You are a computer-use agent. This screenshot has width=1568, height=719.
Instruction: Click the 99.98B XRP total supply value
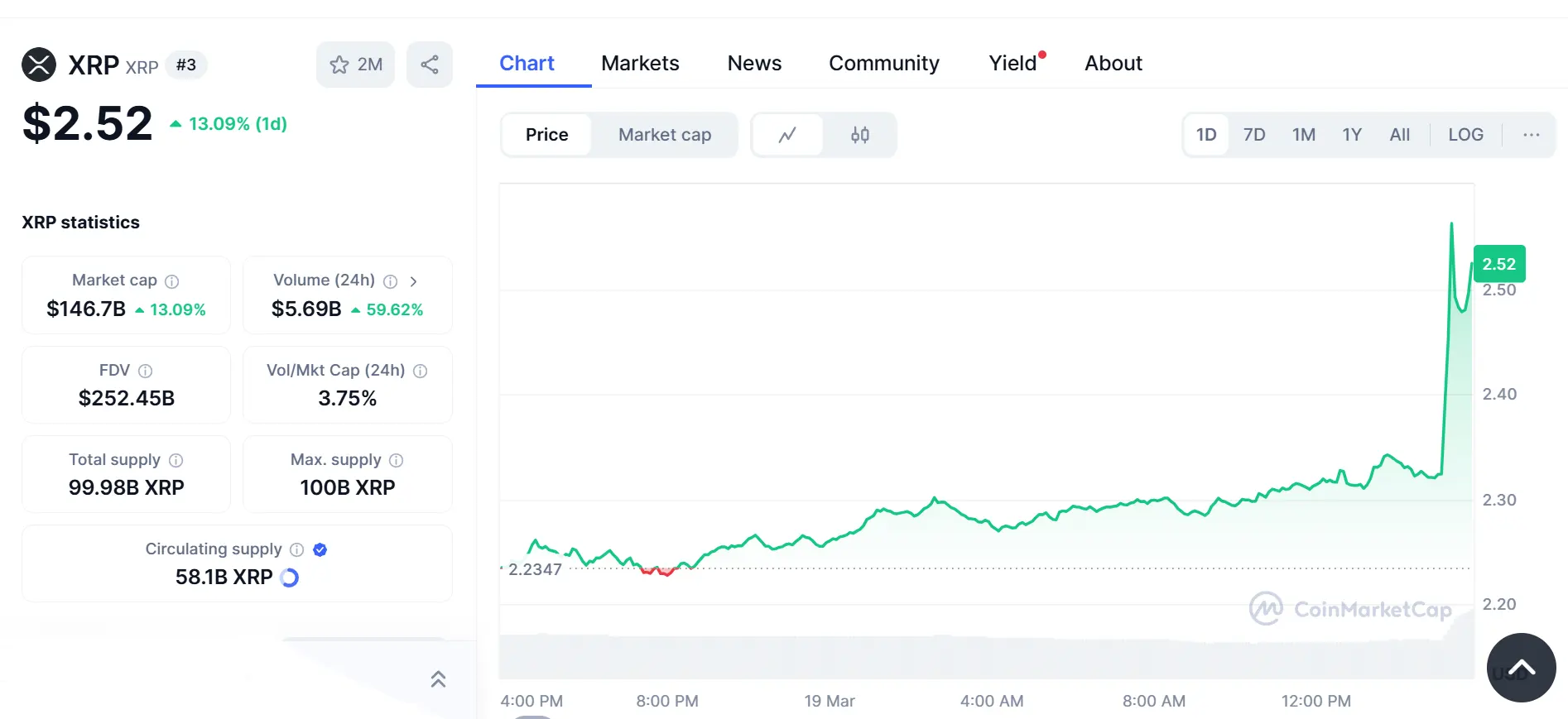point(127,487)
